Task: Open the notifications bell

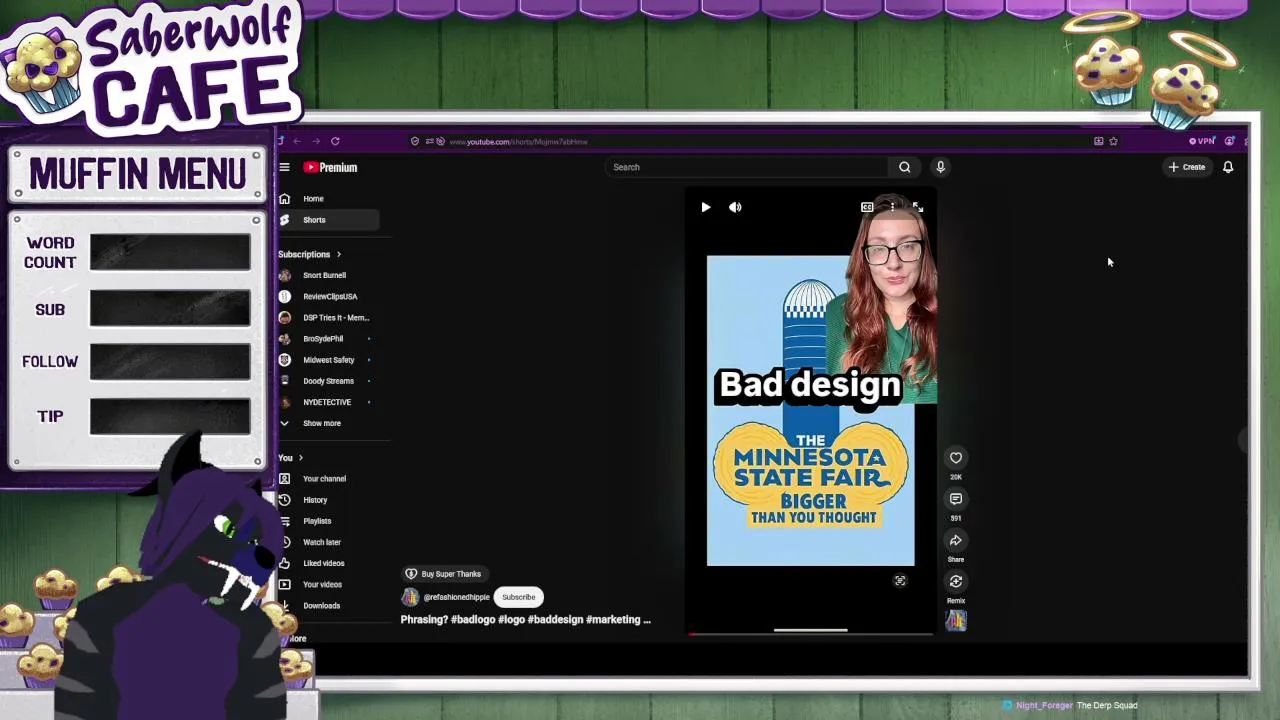Action: 1228,167
